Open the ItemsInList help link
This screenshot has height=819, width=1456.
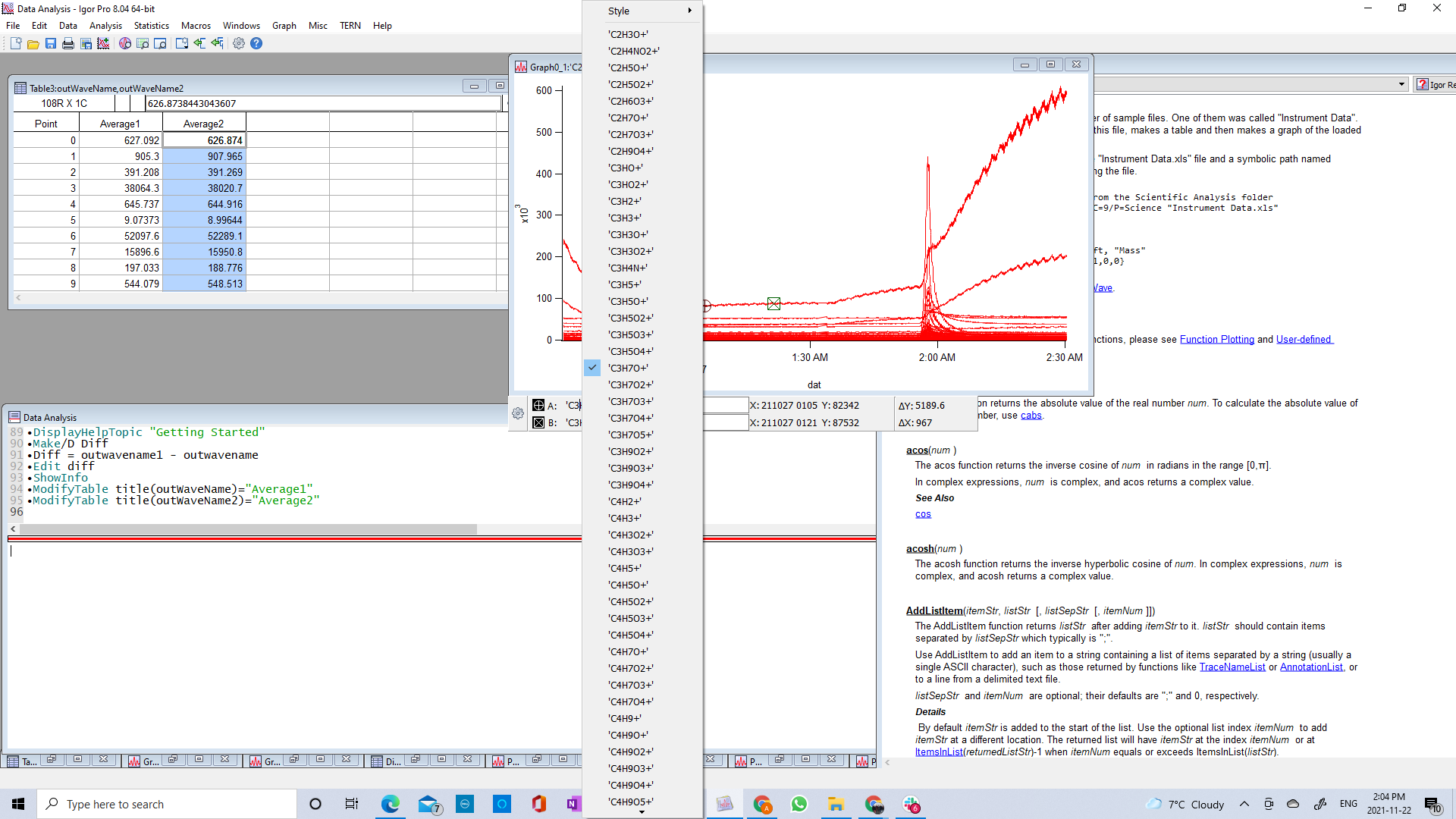point(939,752)
